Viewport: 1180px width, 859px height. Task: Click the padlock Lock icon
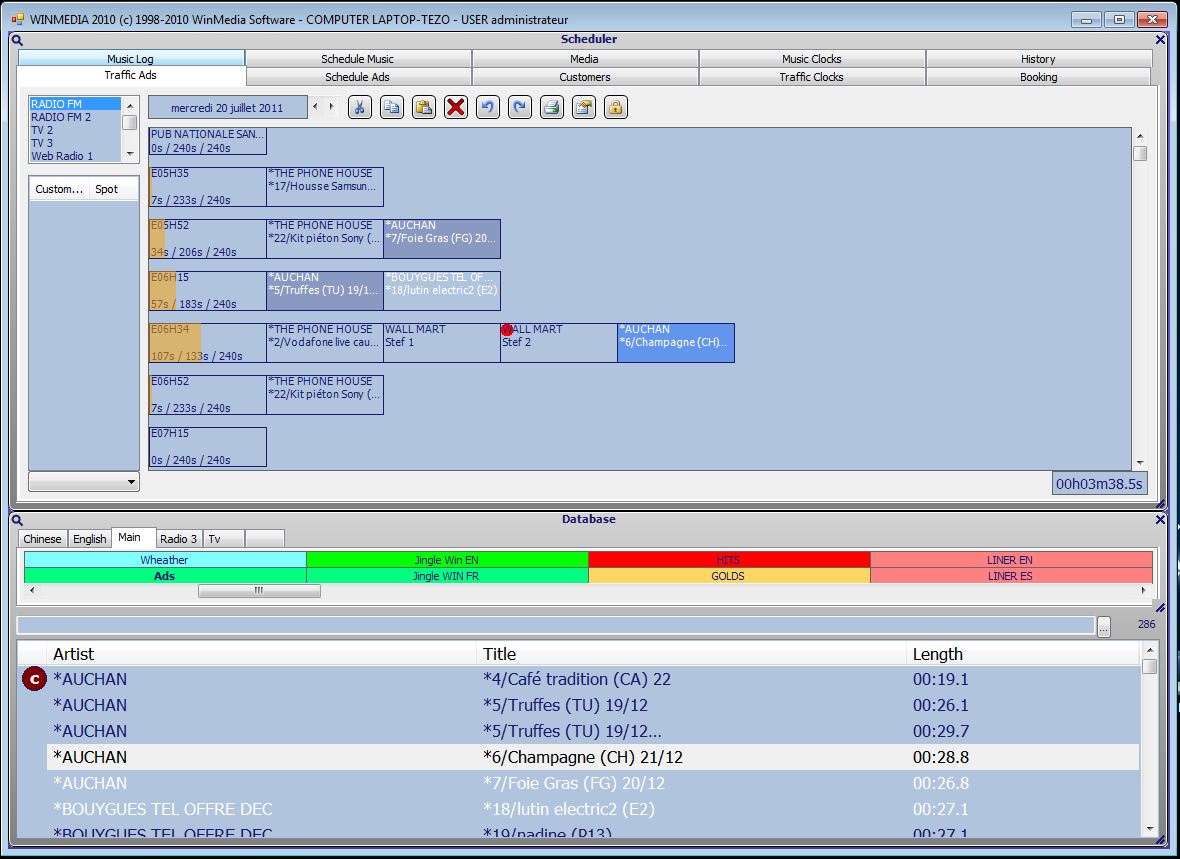pyautogui.click(x=616, y=107)
